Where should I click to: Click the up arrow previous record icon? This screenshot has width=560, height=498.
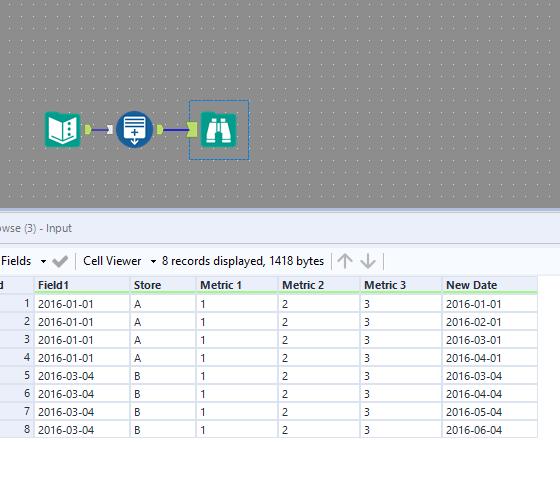(345, 261)
